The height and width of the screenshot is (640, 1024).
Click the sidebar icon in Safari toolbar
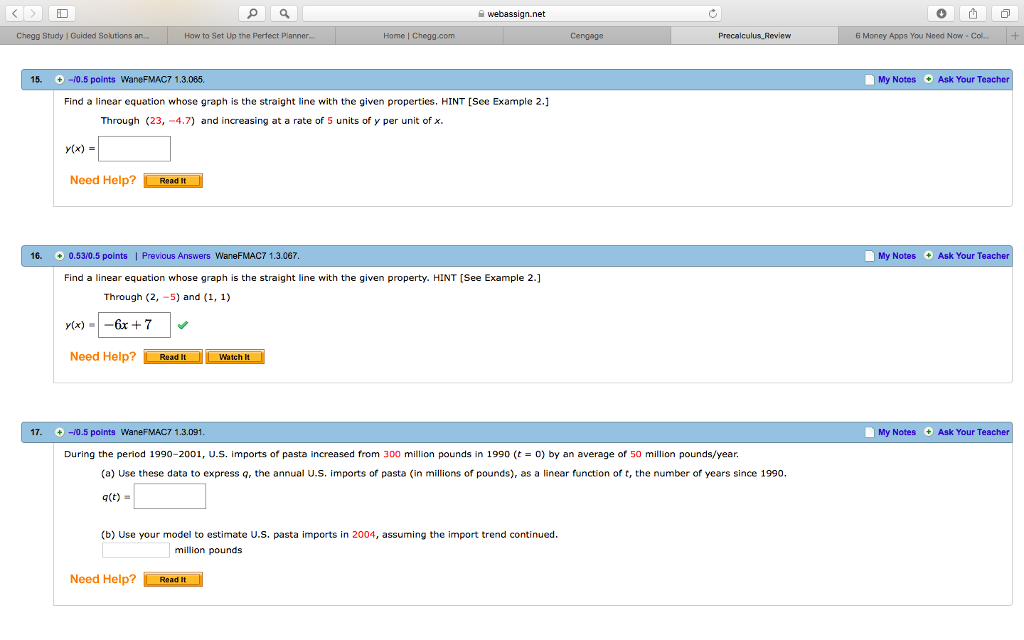[61, 15]
